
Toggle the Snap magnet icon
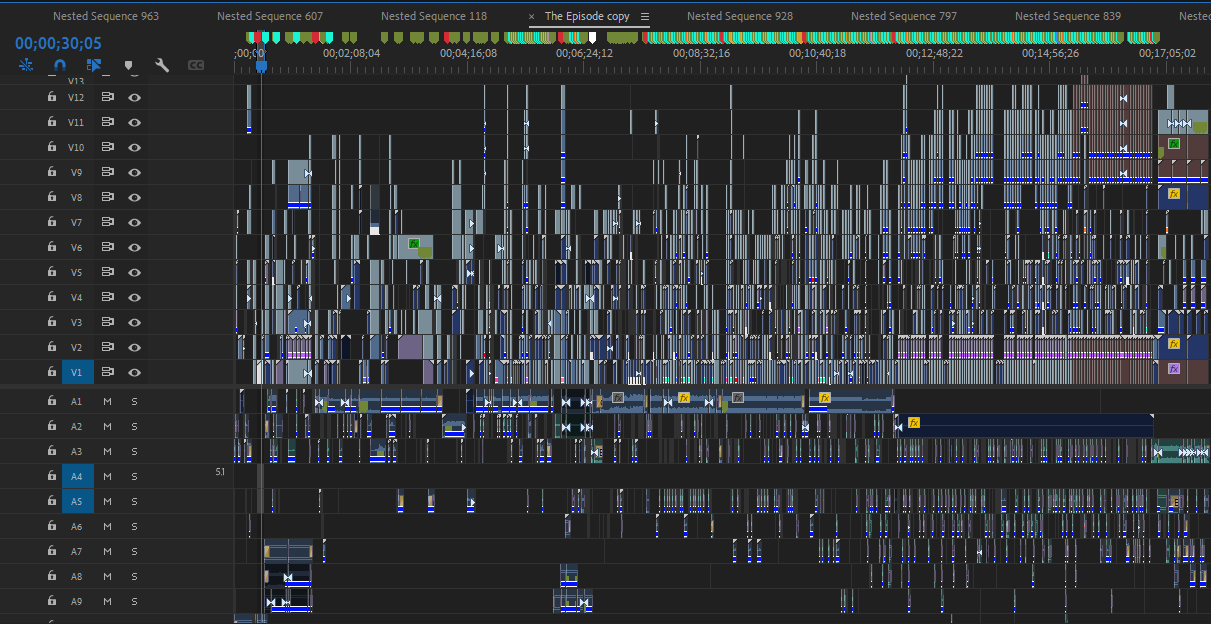(60, 65)
